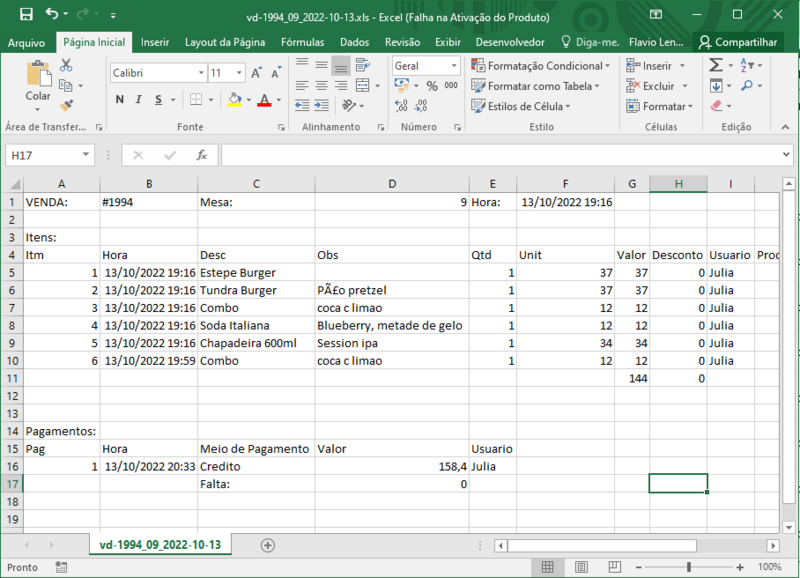Open the Arquivo menu
This screenshot has height=578, width=800.
(x=26, y=42)
